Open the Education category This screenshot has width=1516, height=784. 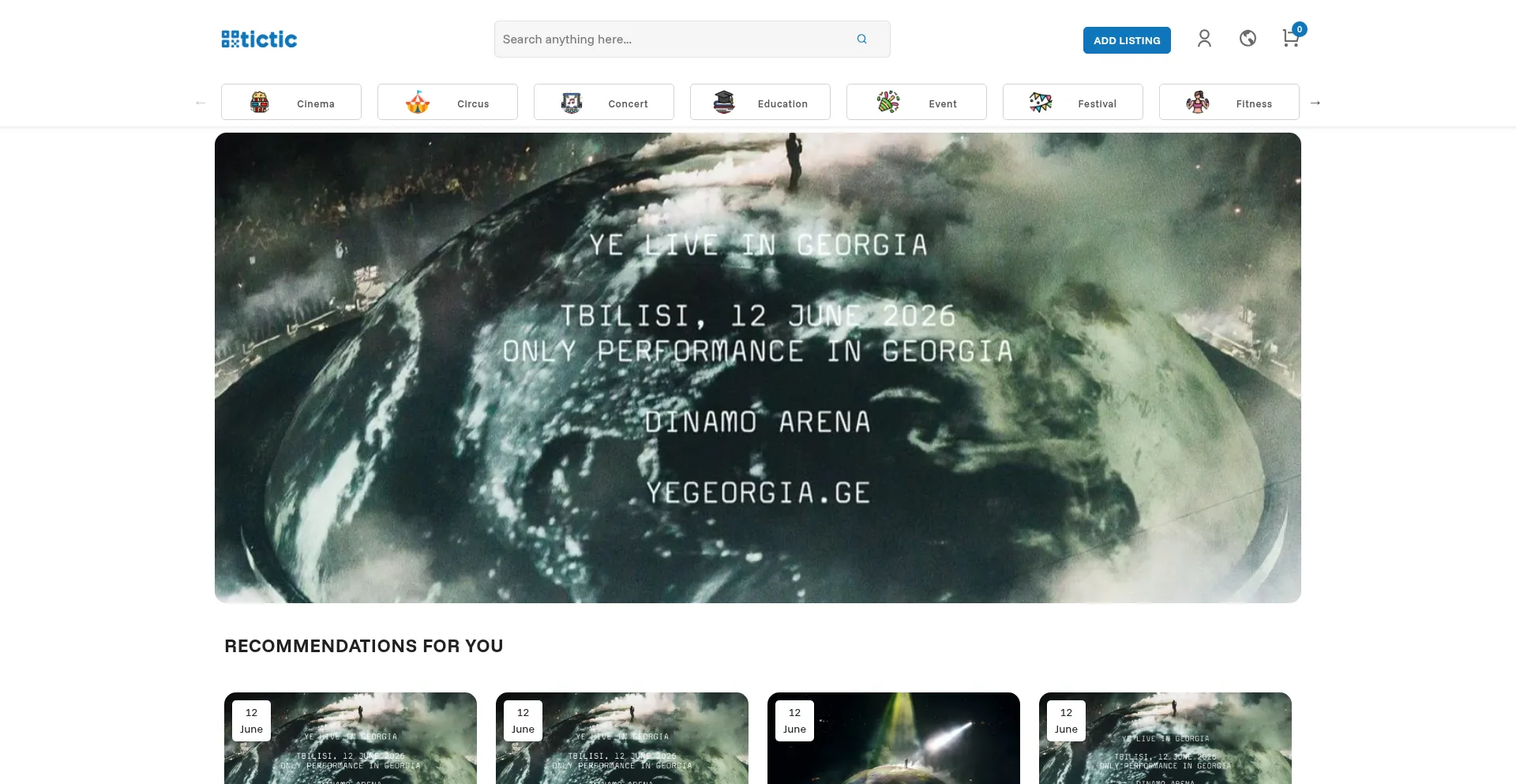[760, 102]
